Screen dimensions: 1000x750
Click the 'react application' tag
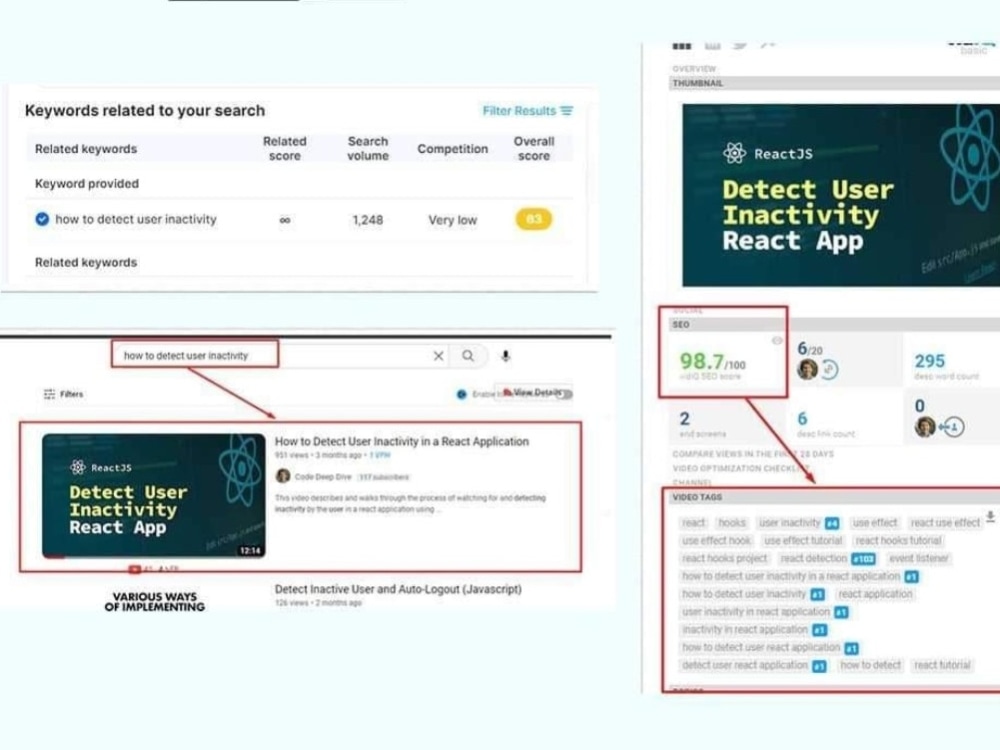pos(876,594)
